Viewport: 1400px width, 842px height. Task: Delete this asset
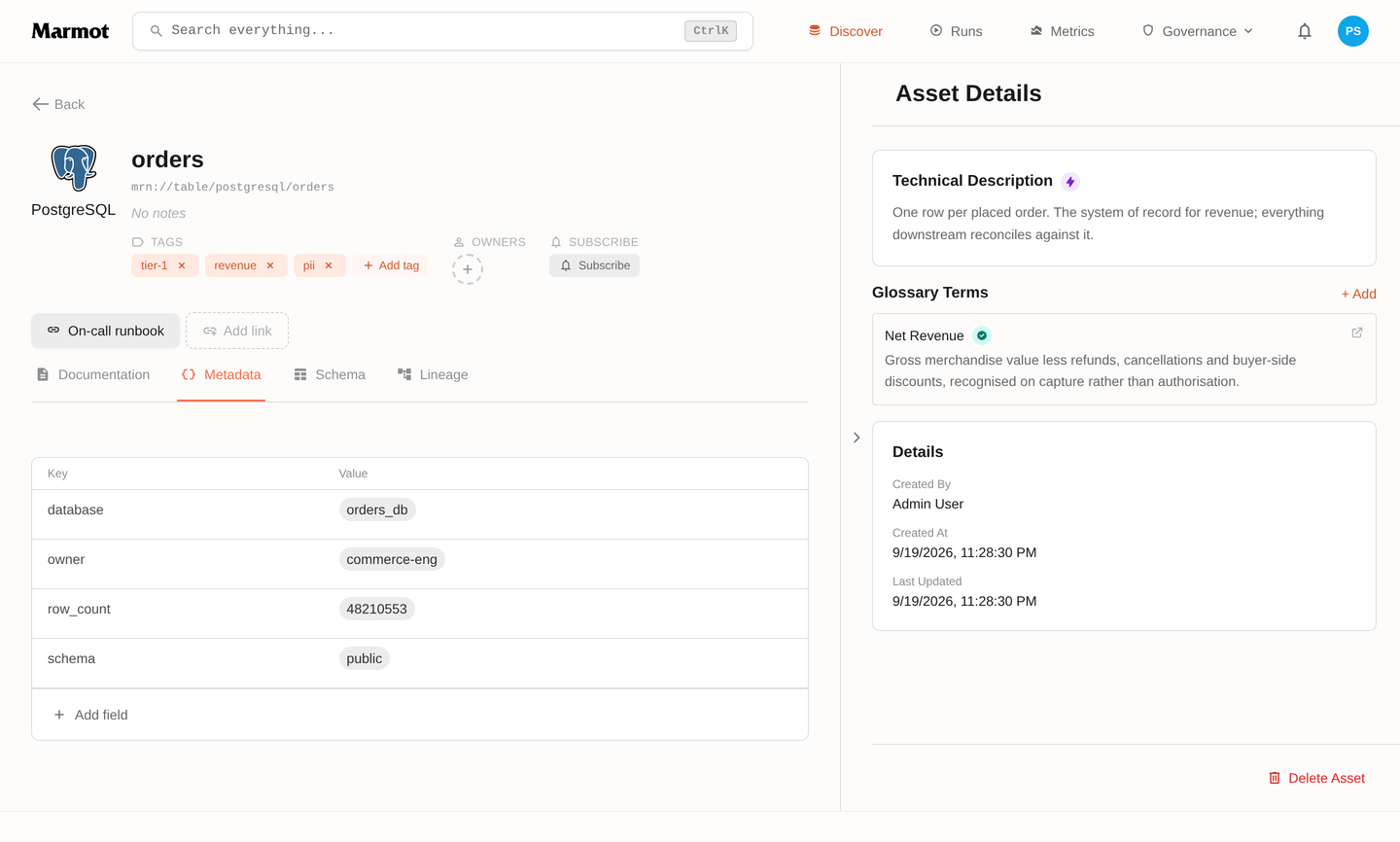pyautogui.click(x=1316, y=778)
